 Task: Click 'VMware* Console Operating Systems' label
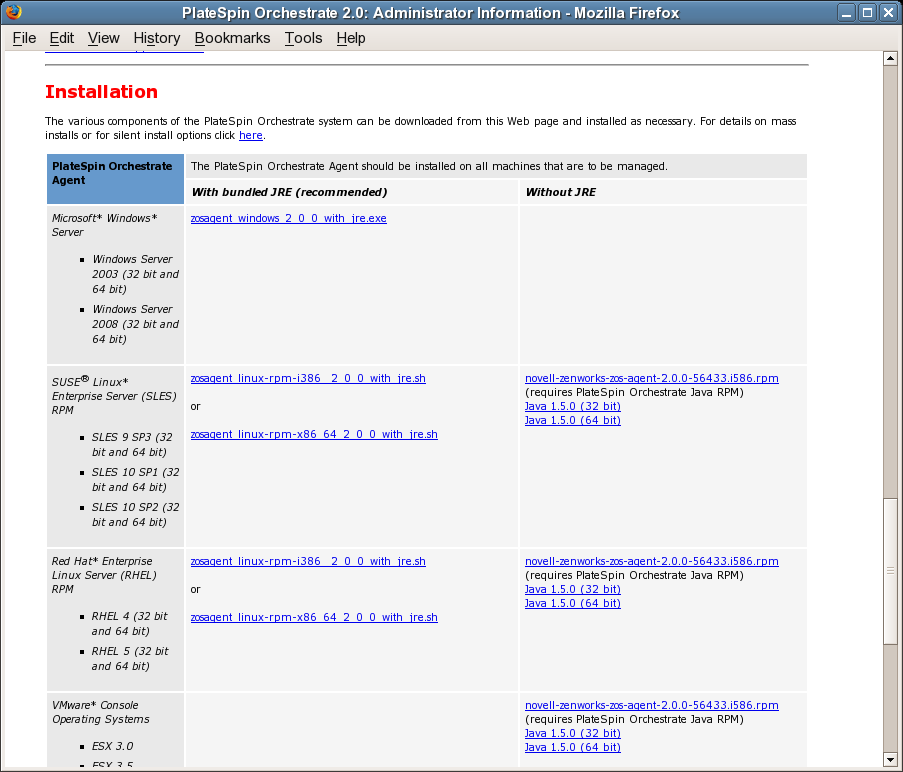pyautogui.click(x=101, y=712)
